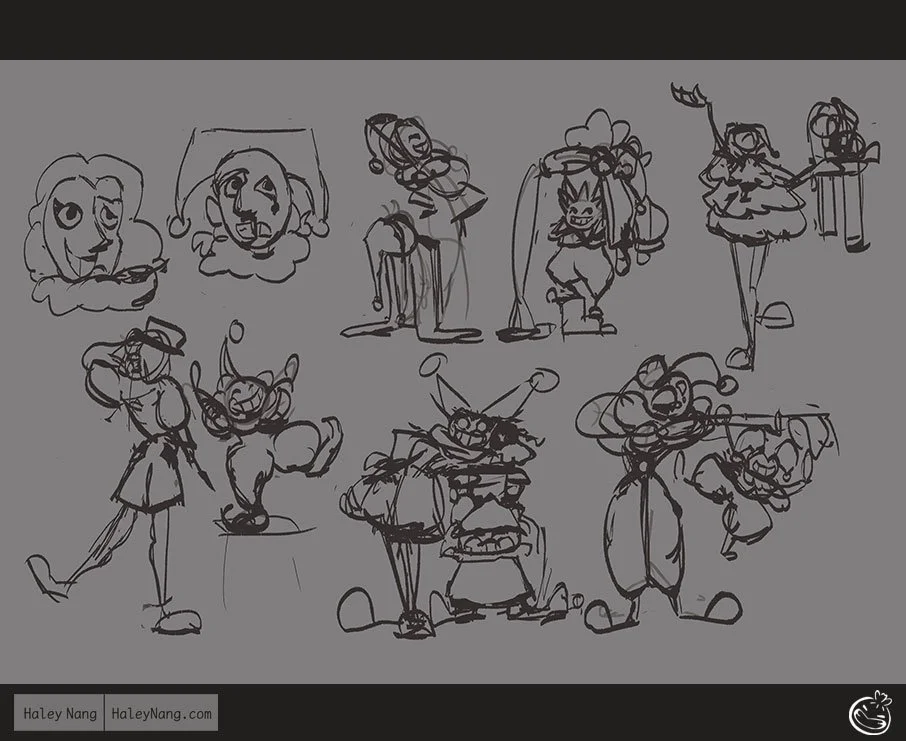Open the HaleyNang.com website link
The height and width of the screenshot is (741, 906).
163,714
